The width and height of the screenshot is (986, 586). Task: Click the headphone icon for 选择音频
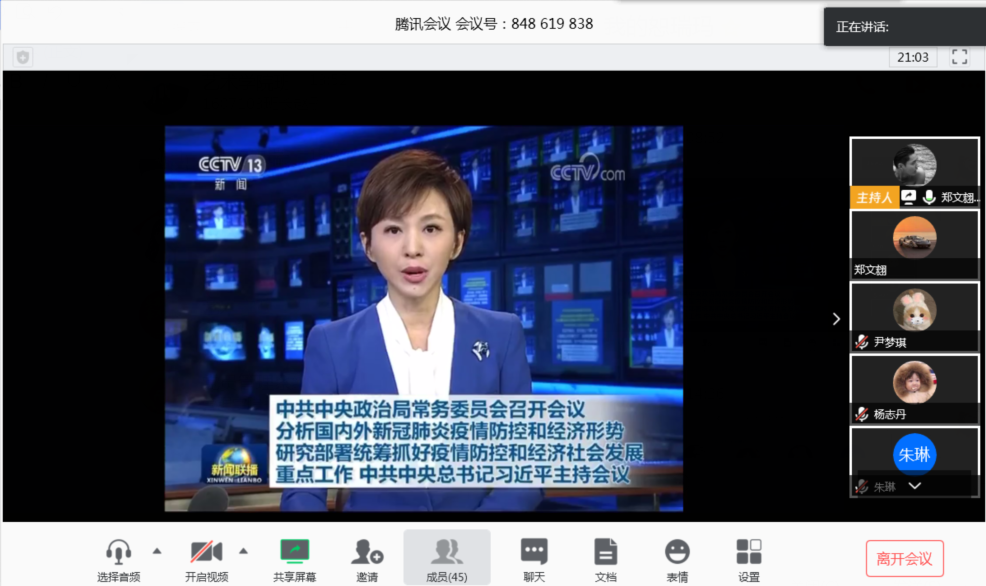tap(119, 551)
